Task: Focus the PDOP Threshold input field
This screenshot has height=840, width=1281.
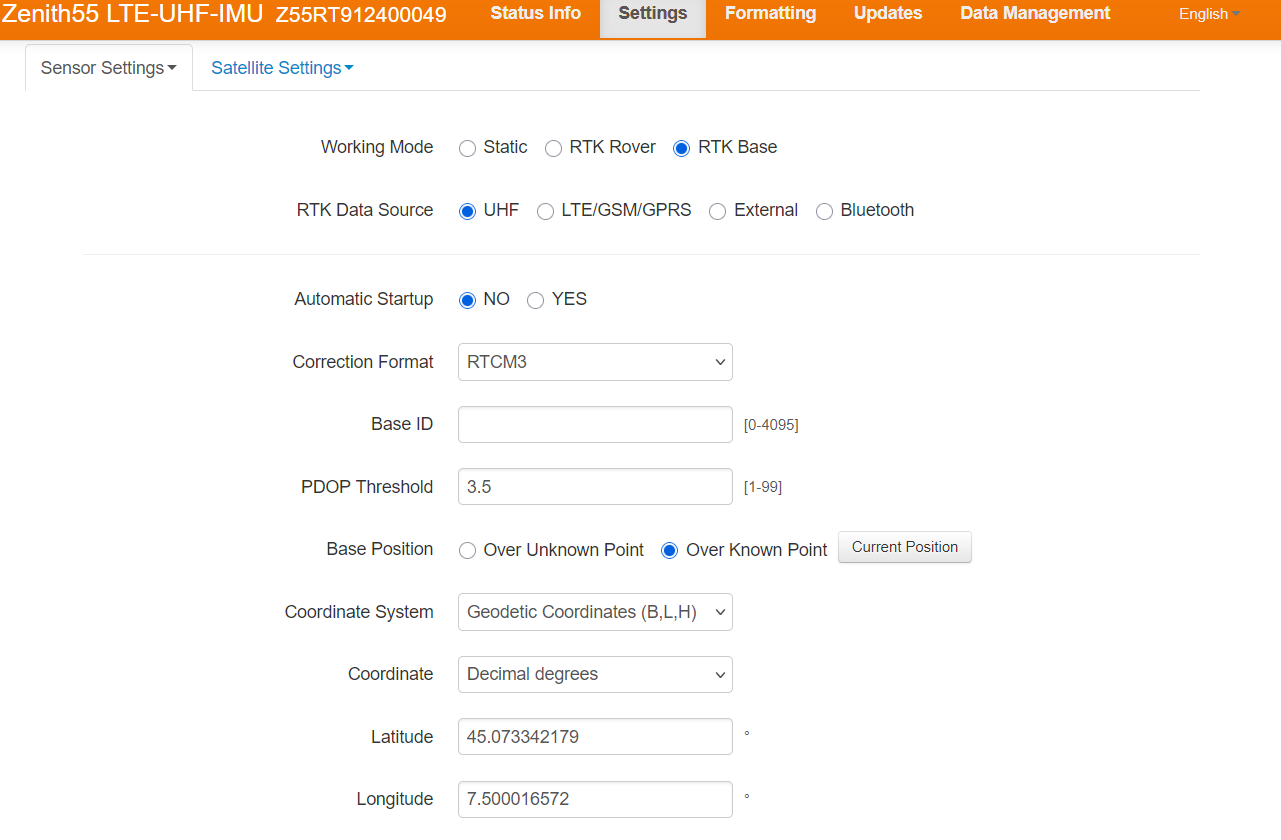Action: 595,487
